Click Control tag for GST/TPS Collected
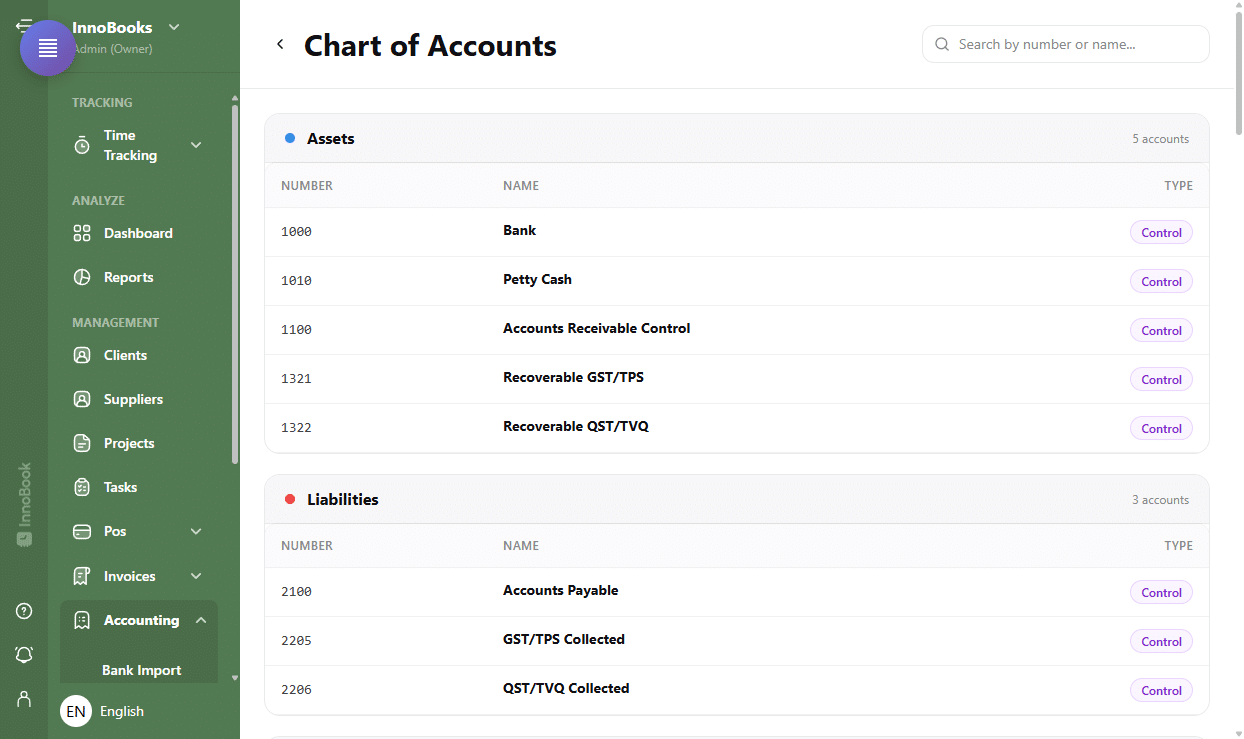This screenshot has height=739, width=1244. tap(1161, 641)
